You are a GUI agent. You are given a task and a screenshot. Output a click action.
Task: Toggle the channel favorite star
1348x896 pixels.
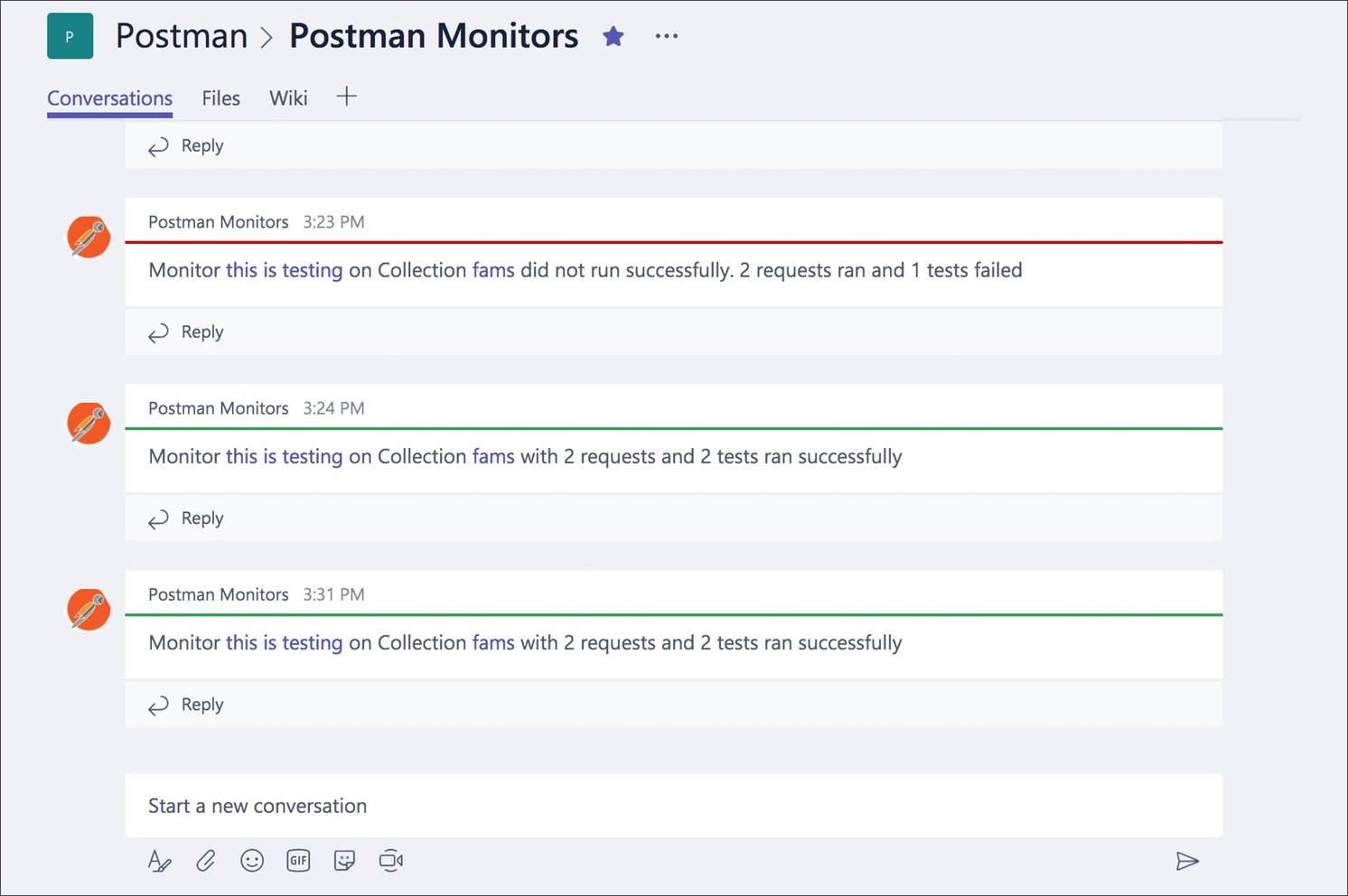613,35
